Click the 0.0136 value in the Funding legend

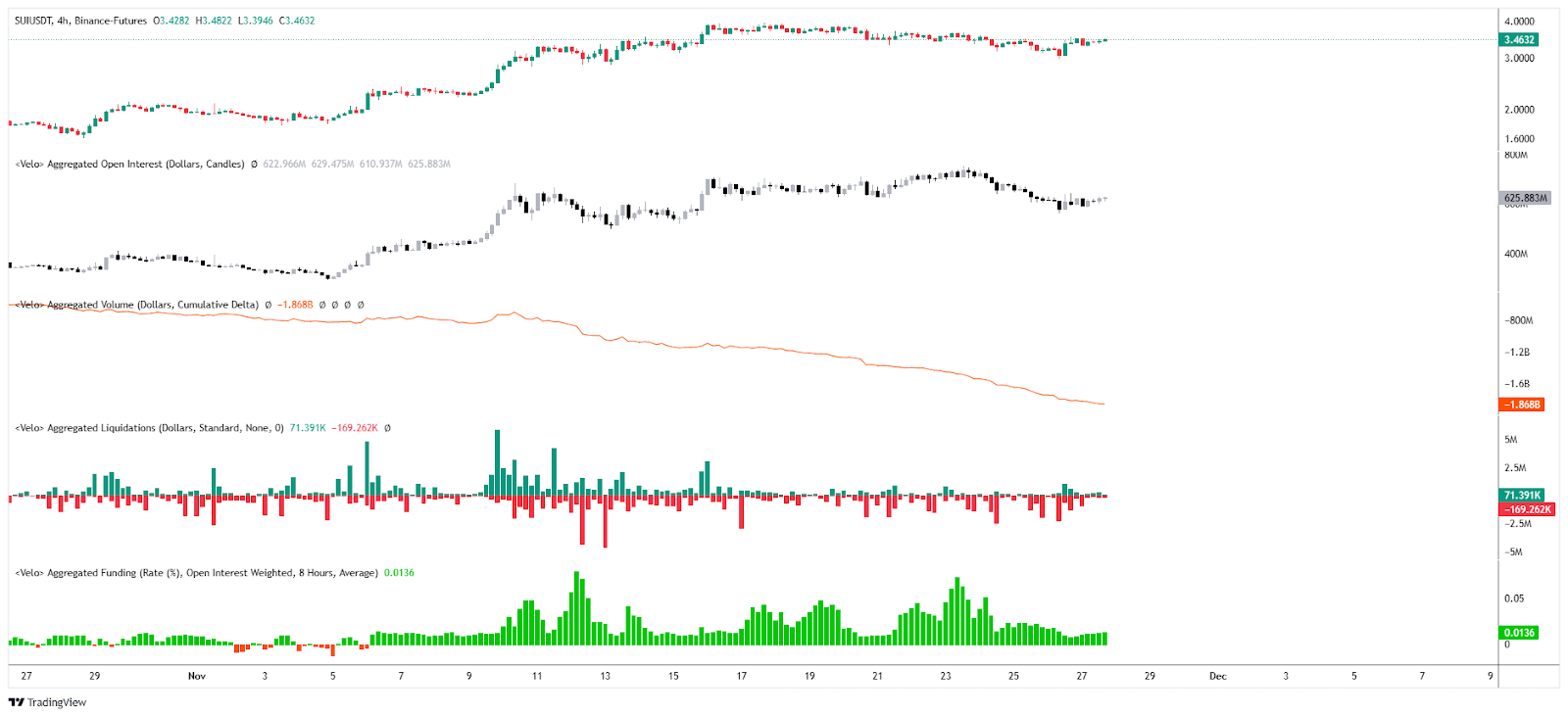(x=399, y=573)
